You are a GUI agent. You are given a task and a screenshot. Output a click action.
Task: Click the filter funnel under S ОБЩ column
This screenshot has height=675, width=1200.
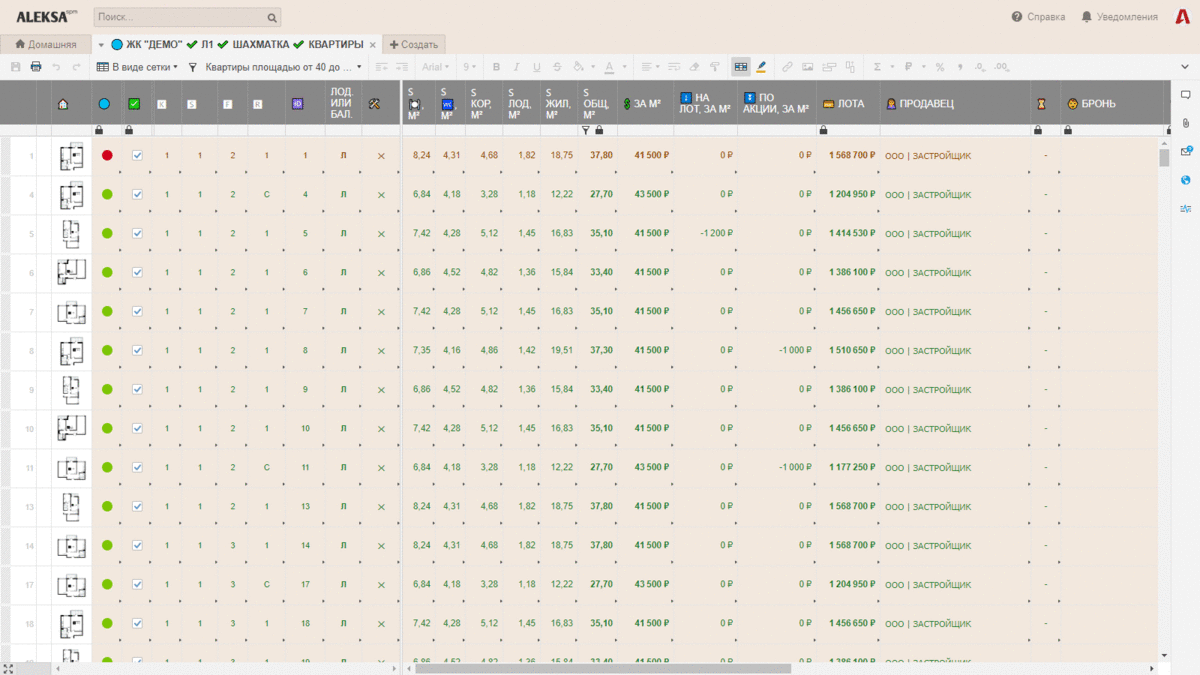(586, 130)
